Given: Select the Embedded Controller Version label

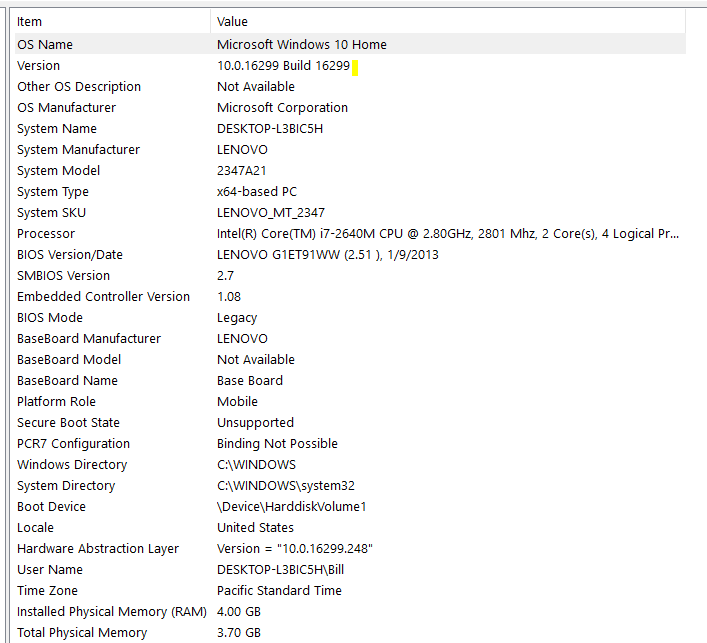Looking at the screenshot, I should [103, 296].
